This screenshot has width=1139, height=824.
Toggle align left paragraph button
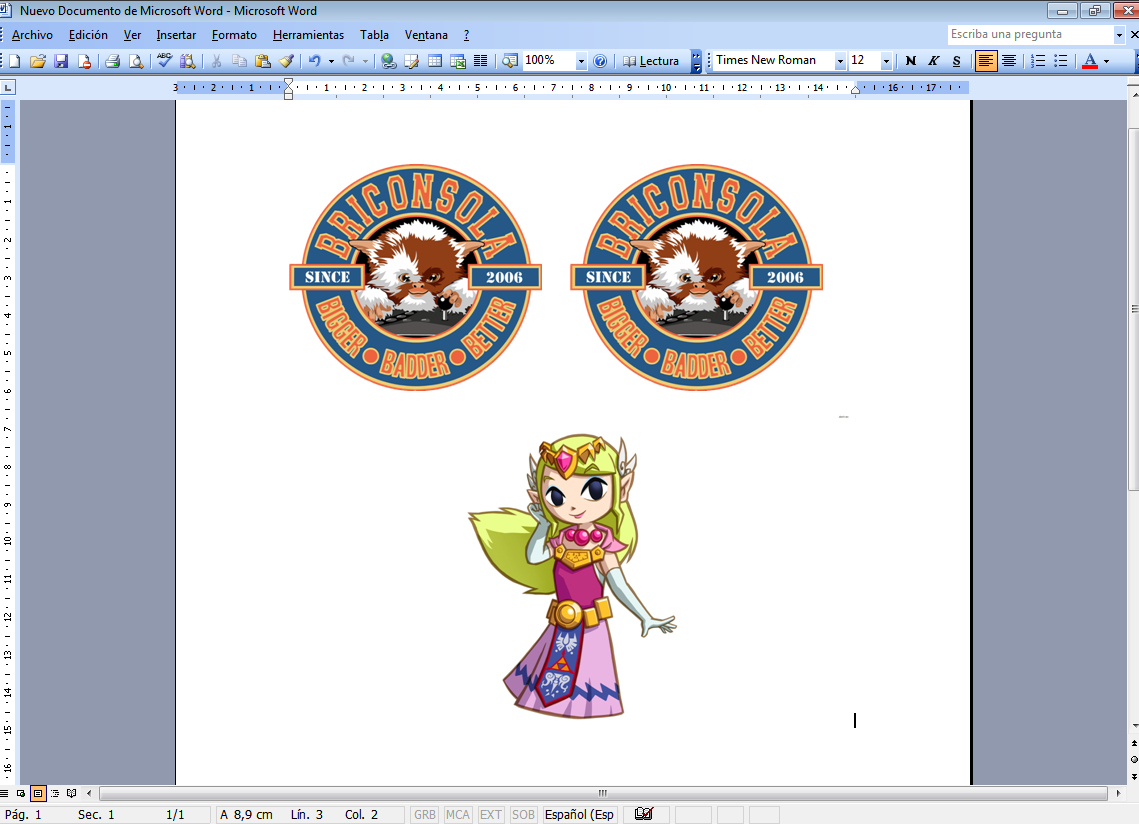(x=986, y=61)
